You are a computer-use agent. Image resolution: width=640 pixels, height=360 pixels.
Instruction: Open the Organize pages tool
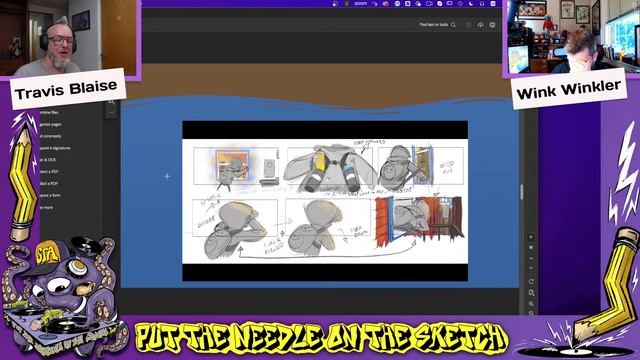tap(51, 124)
